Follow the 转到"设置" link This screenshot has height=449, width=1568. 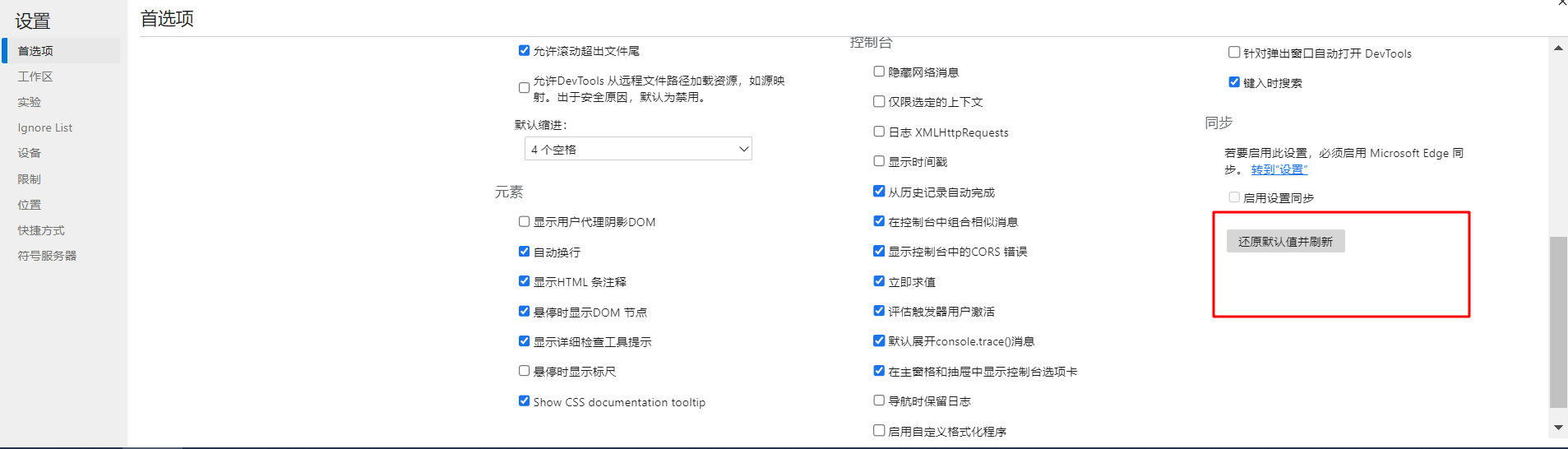point(1279,169)
